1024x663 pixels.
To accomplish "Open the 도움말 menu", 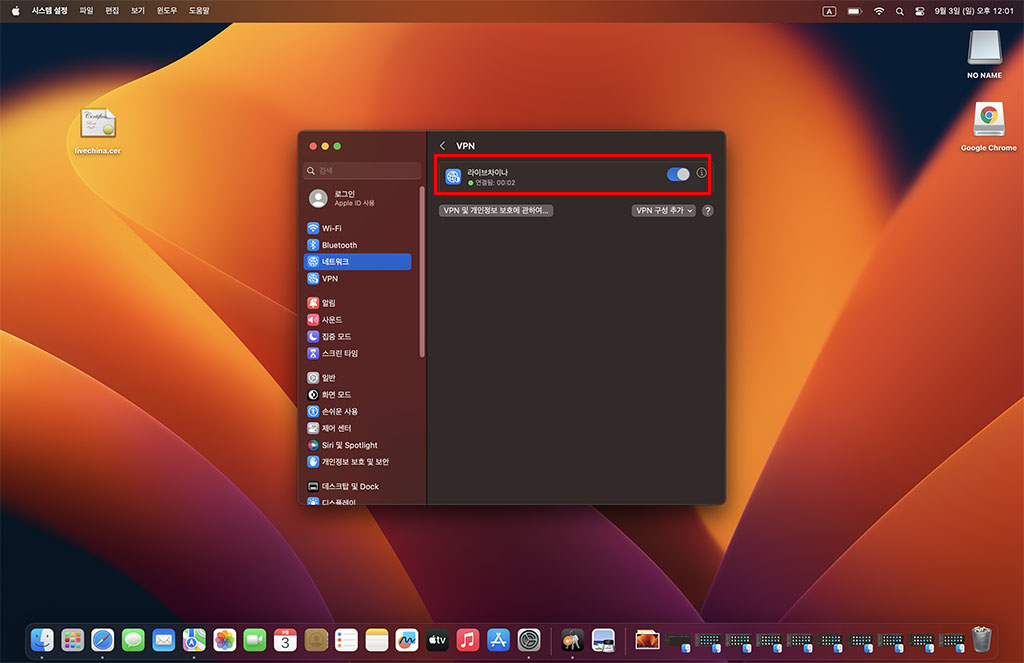I will (x=199, y=11).
